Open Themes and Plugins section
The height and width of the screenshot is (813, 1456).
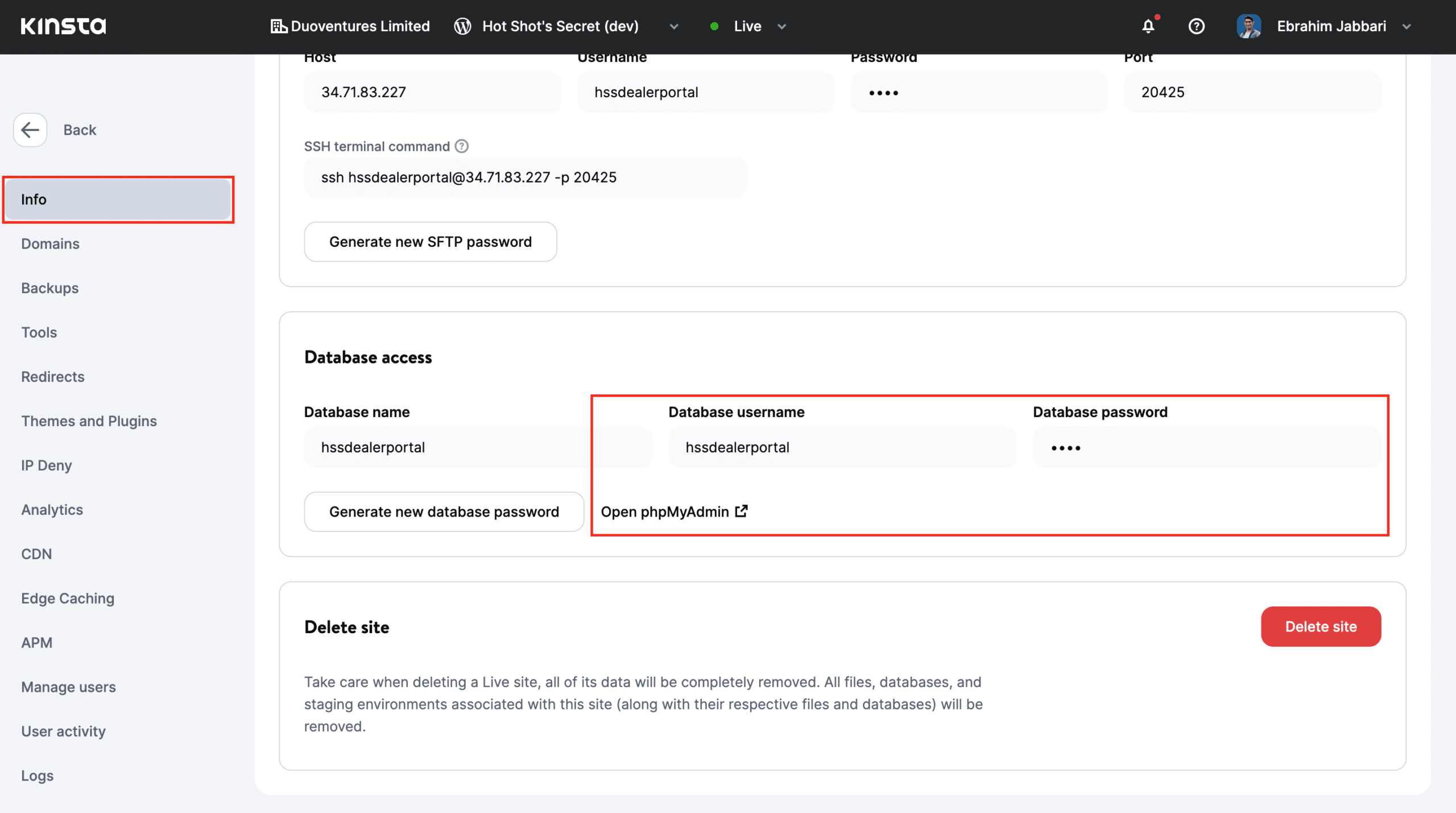click(89, 421)
